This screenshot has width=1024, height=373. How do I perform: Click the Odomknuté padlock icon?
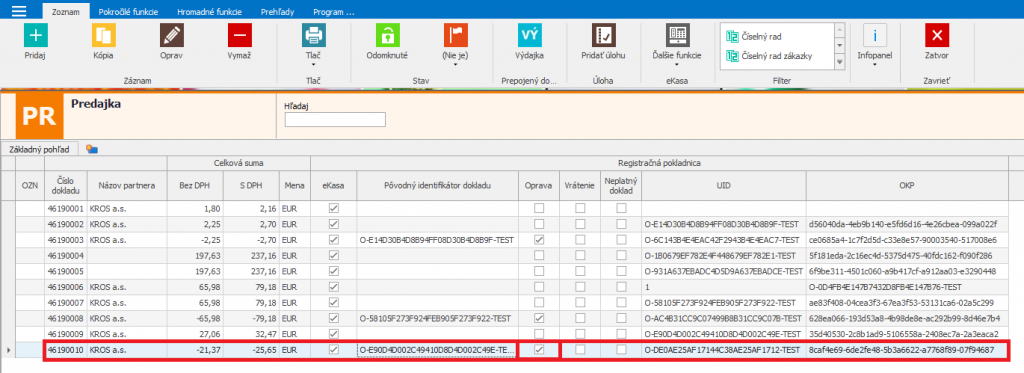(387, 35)
